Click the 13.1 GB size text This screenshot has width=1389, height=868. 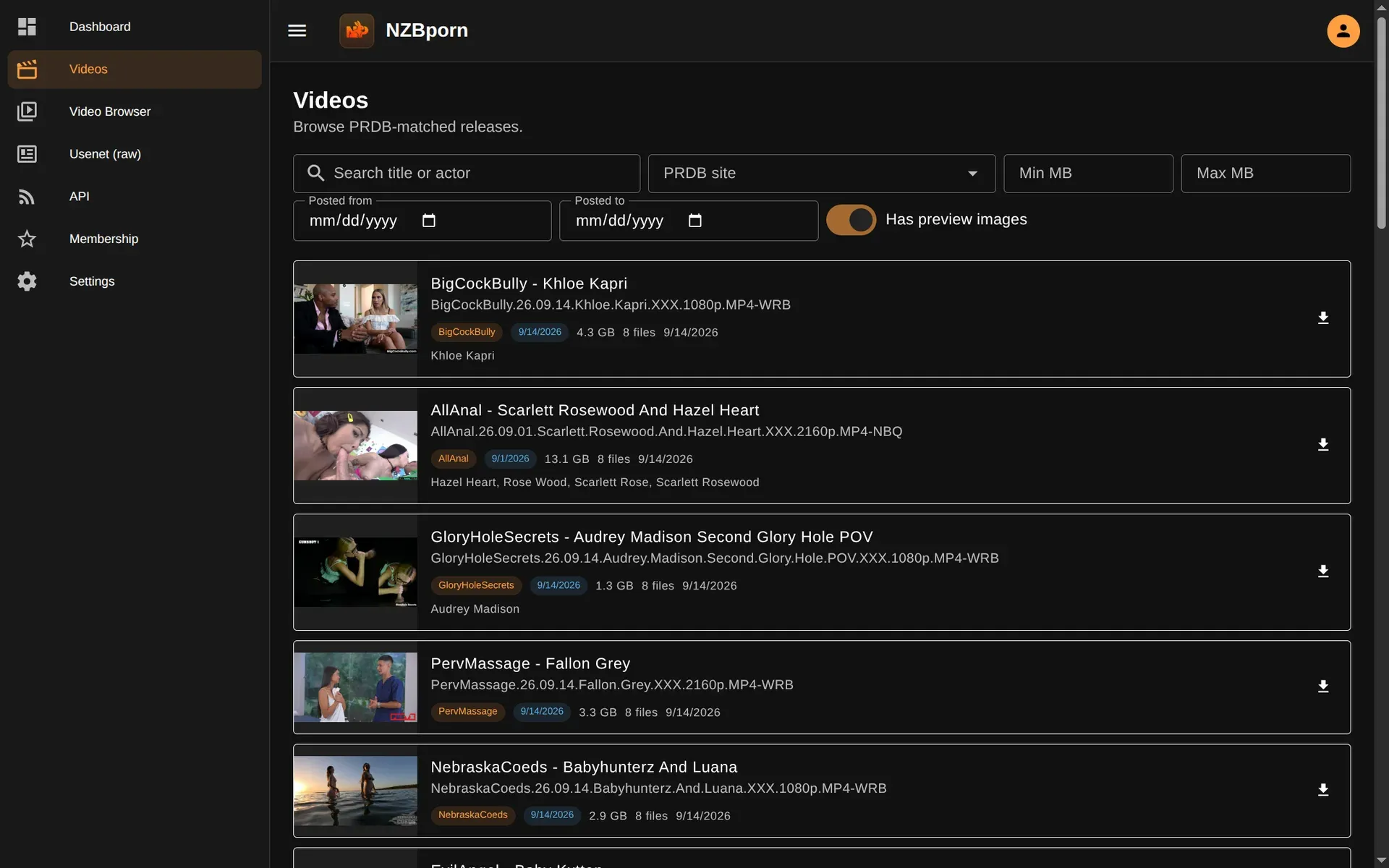pyautogui.click(x=566, y=459)
